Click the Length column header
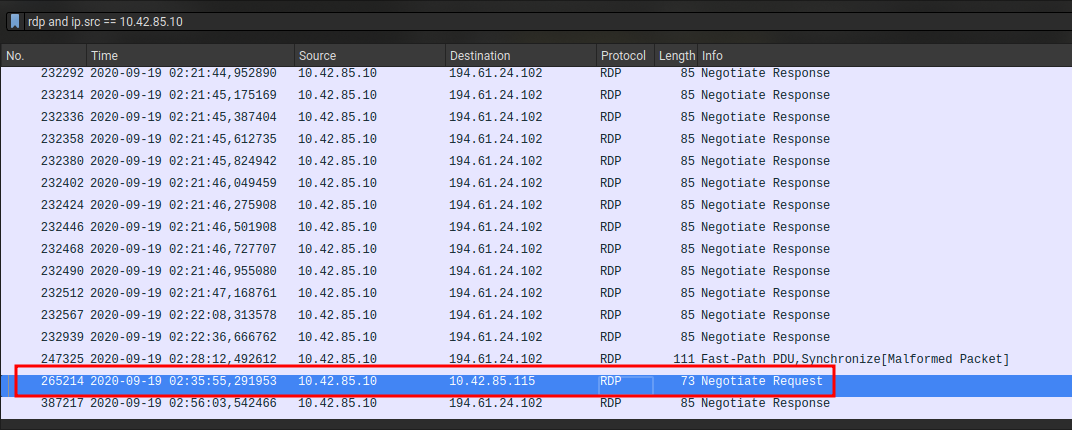Viewport: 1072px width, 430px height. point(676,56)
